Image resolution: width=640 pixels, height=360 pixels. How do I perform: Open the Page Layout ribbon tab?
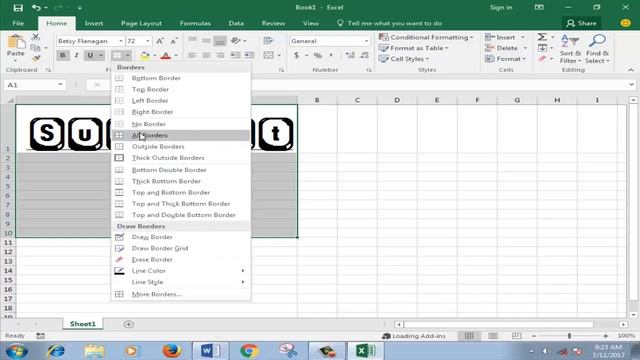pos(141,23)
